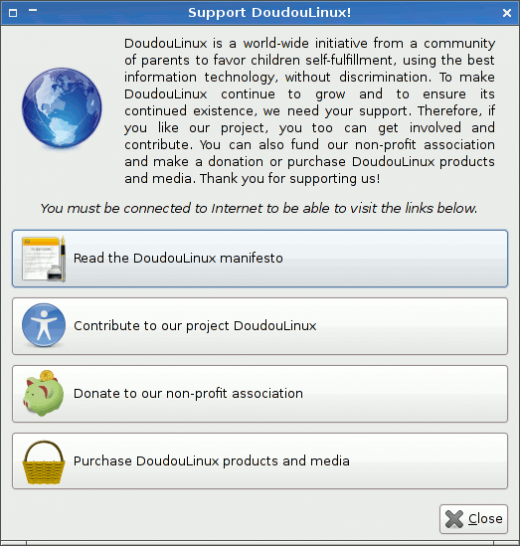Open Purchase DoudouLinux products and media

click(260, 461)
